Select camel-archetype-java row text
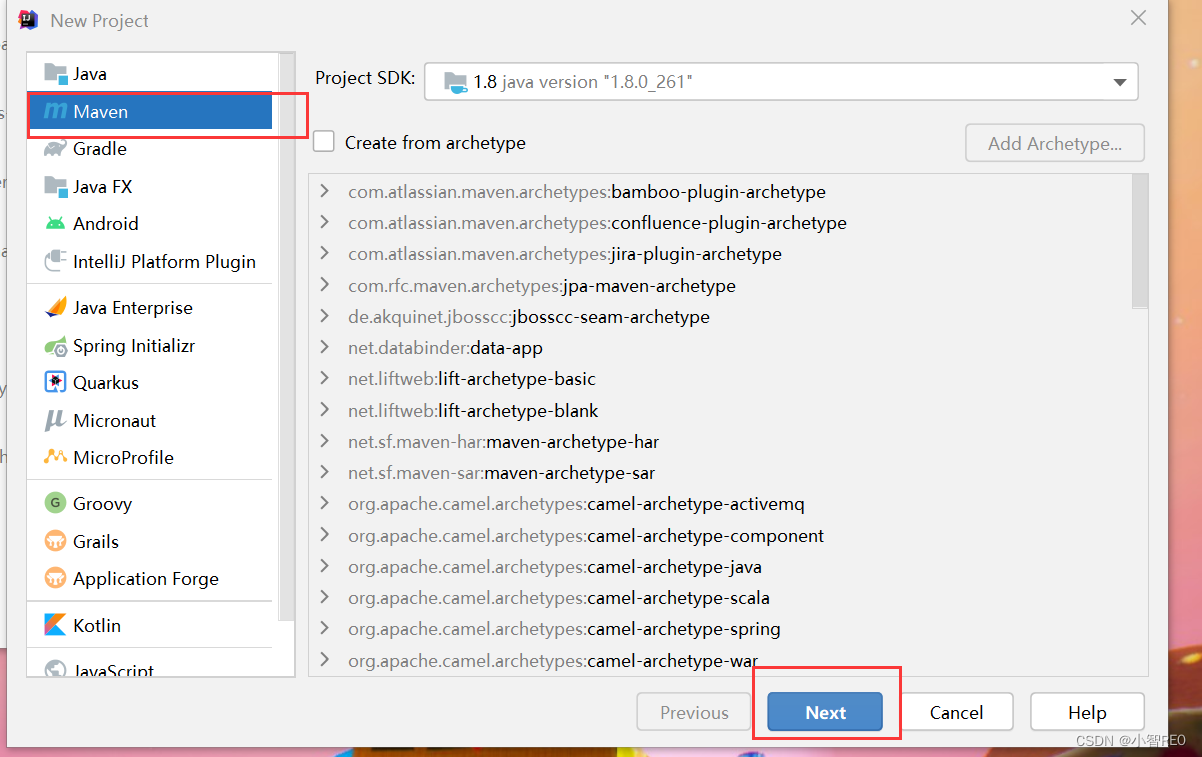 (555, 567)
